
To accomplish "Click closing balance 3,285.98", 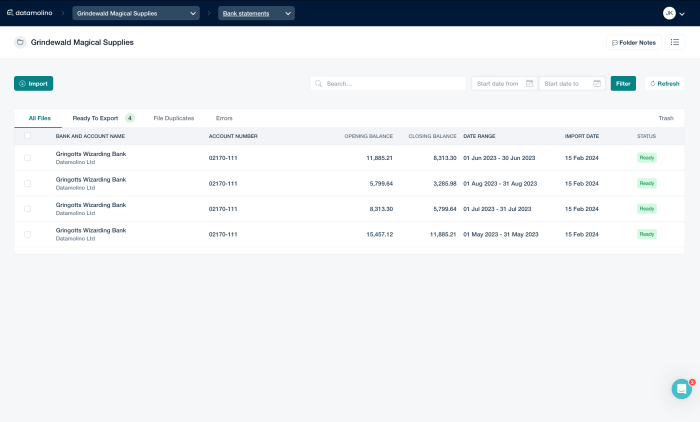I will [445, 184].
